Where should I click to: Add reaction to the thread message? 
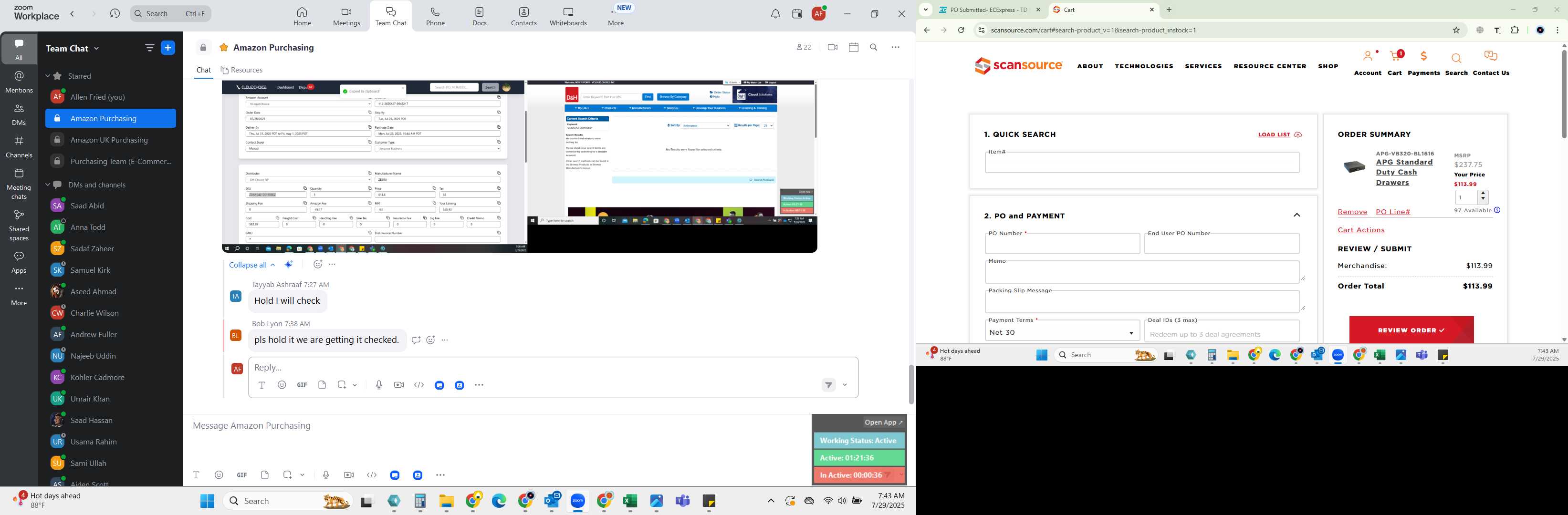tap(317, 265)
